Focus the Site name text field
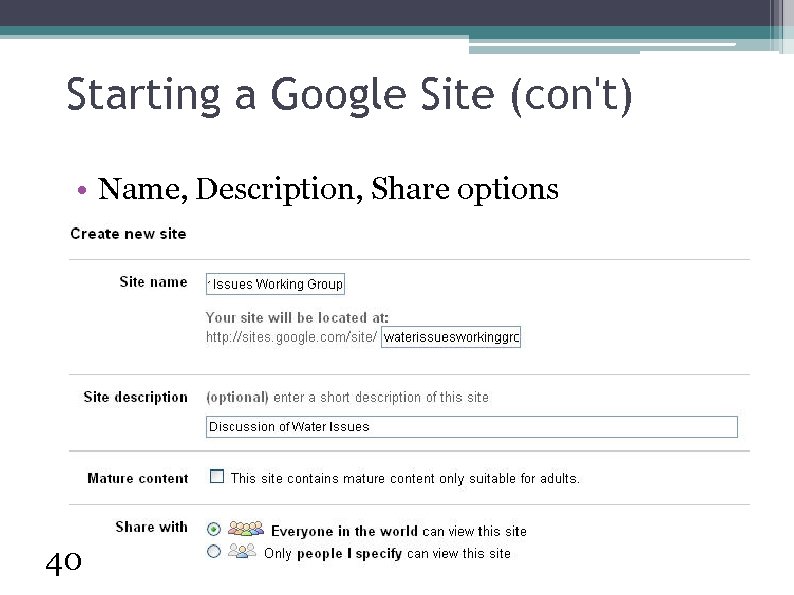The width and height of the screenshot is (794, 595). pyautogui.click(x=275, y=284)
